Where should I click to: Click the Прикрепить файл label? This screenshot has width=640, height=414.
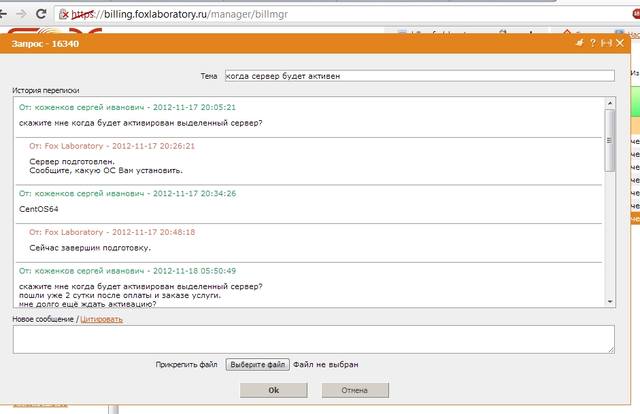(187, 364)
